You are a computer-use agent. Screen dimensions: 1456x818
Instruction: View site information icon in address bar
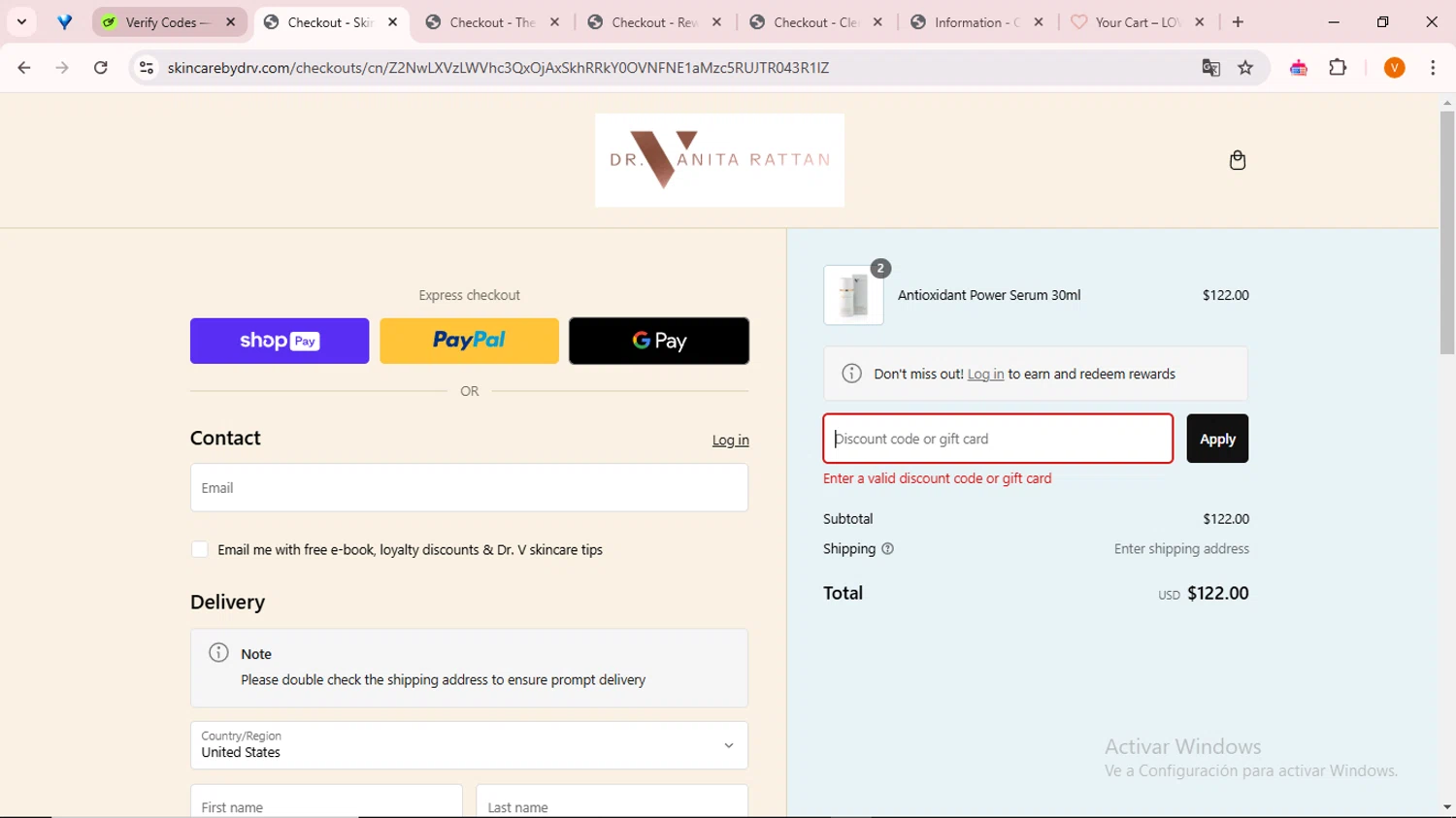147,68
